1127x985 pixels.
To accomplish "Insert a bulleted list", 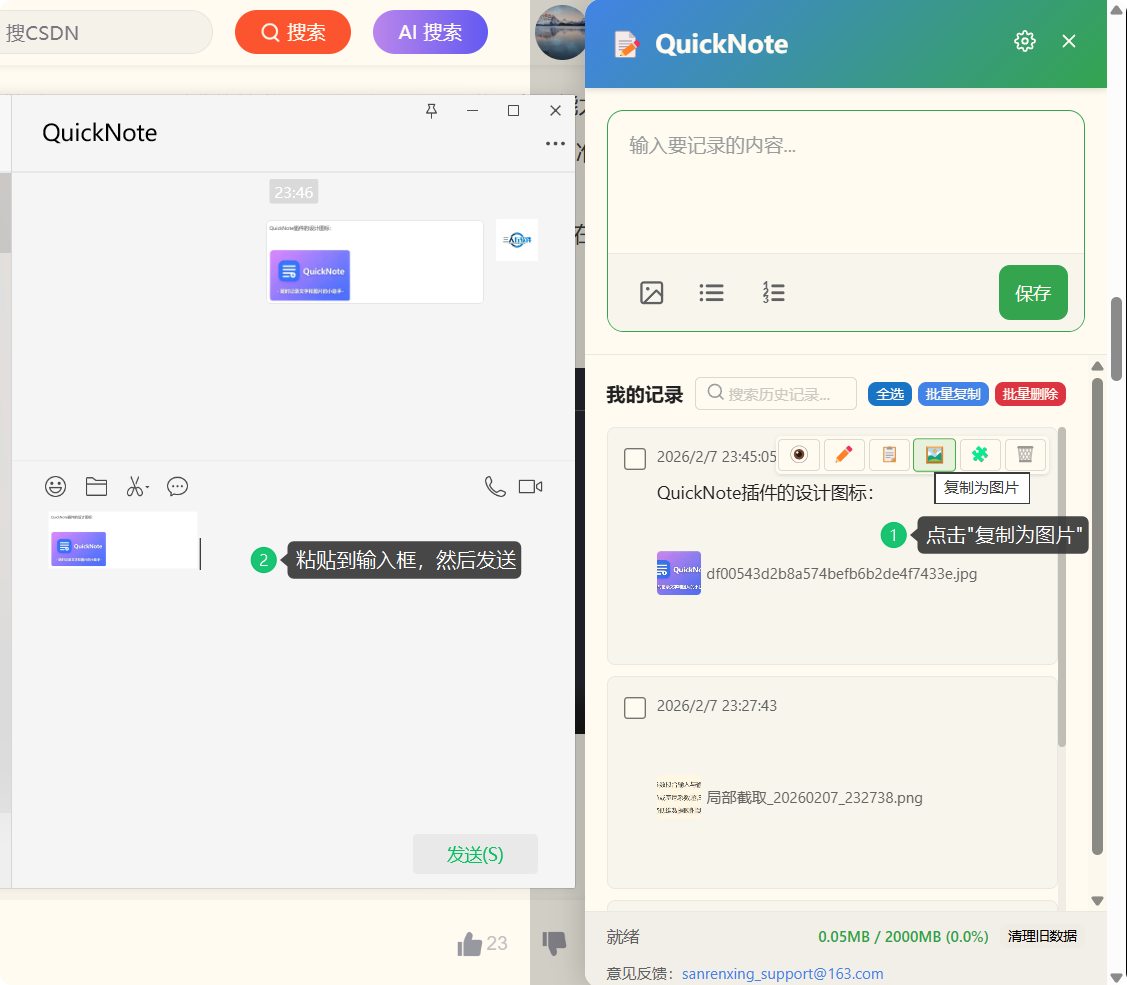I will point(712,293).
